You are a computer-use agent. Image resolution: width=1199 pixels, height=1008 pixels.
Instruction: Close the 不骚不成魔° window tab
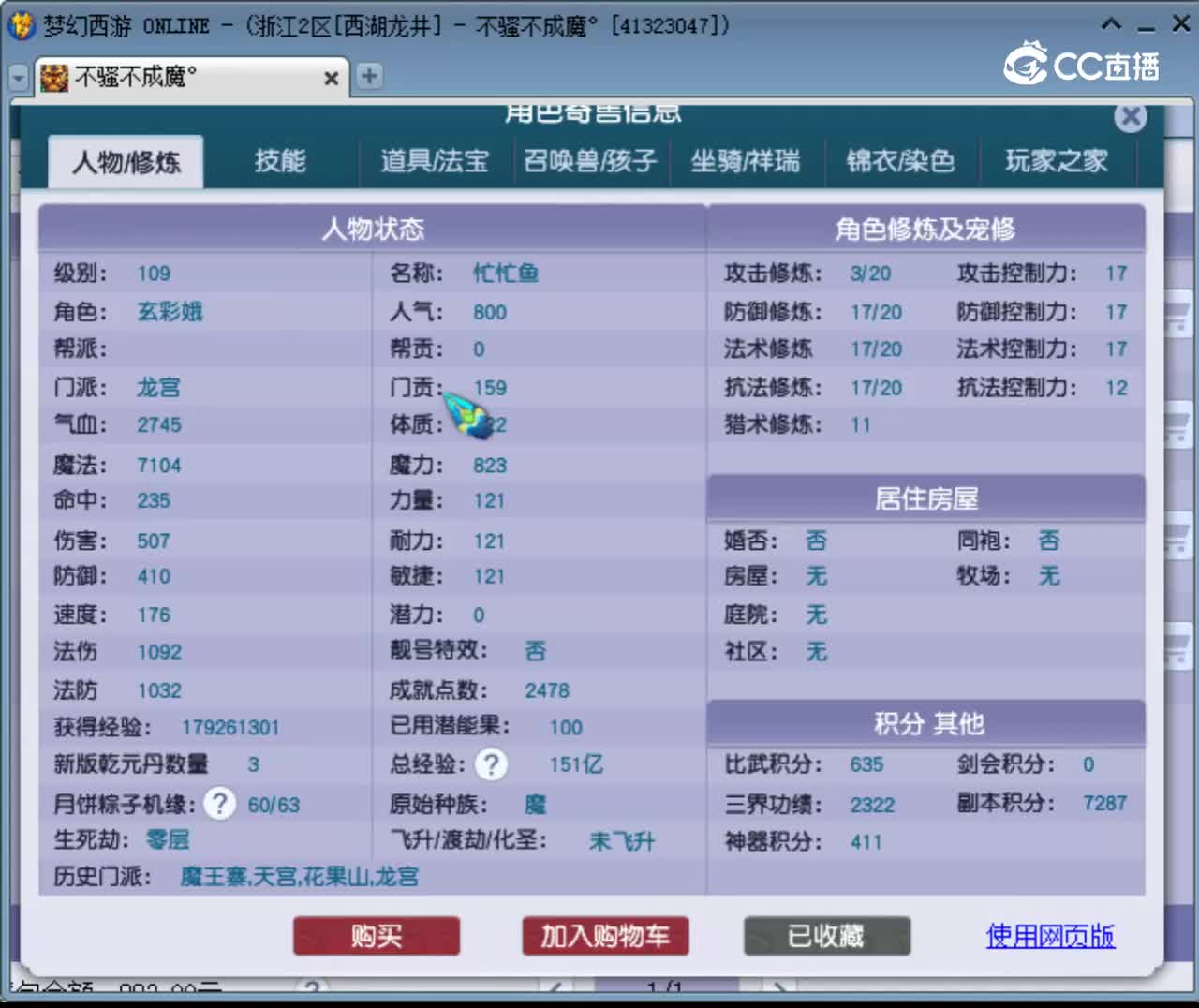[x=331, y=79]
